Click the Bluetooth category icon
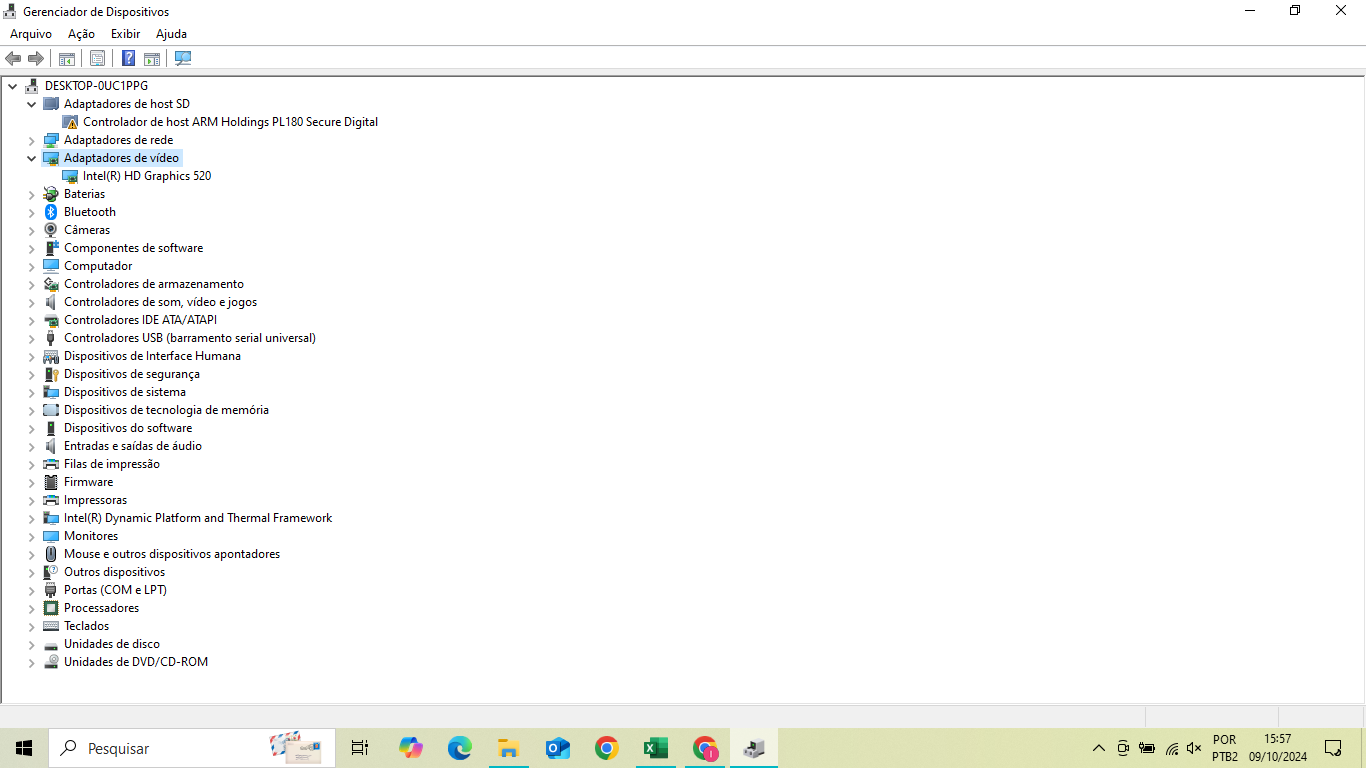 pyautogui.click(x=51, y=212)
